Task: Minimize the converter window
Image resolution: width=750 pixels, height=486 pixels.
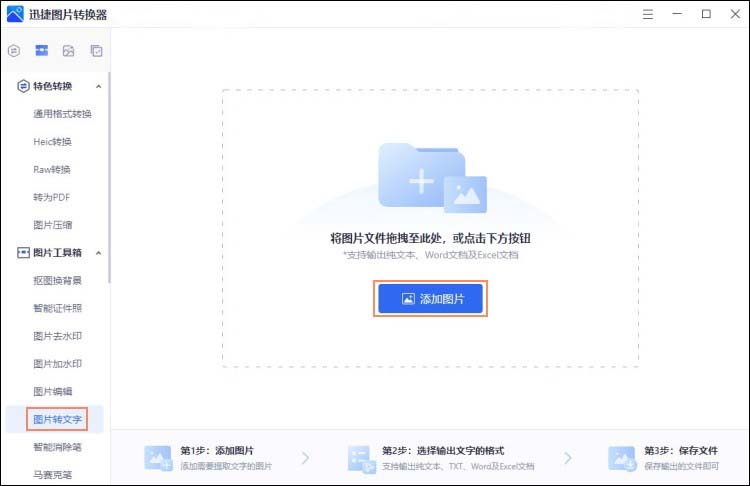Action: pos(677,14)
